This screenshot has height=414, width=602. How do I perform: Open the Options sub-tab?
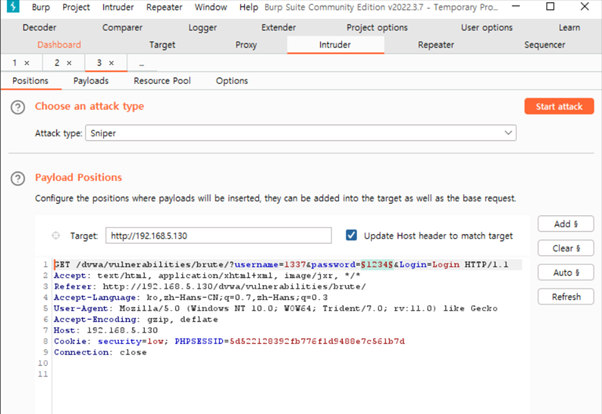[232, 81]
